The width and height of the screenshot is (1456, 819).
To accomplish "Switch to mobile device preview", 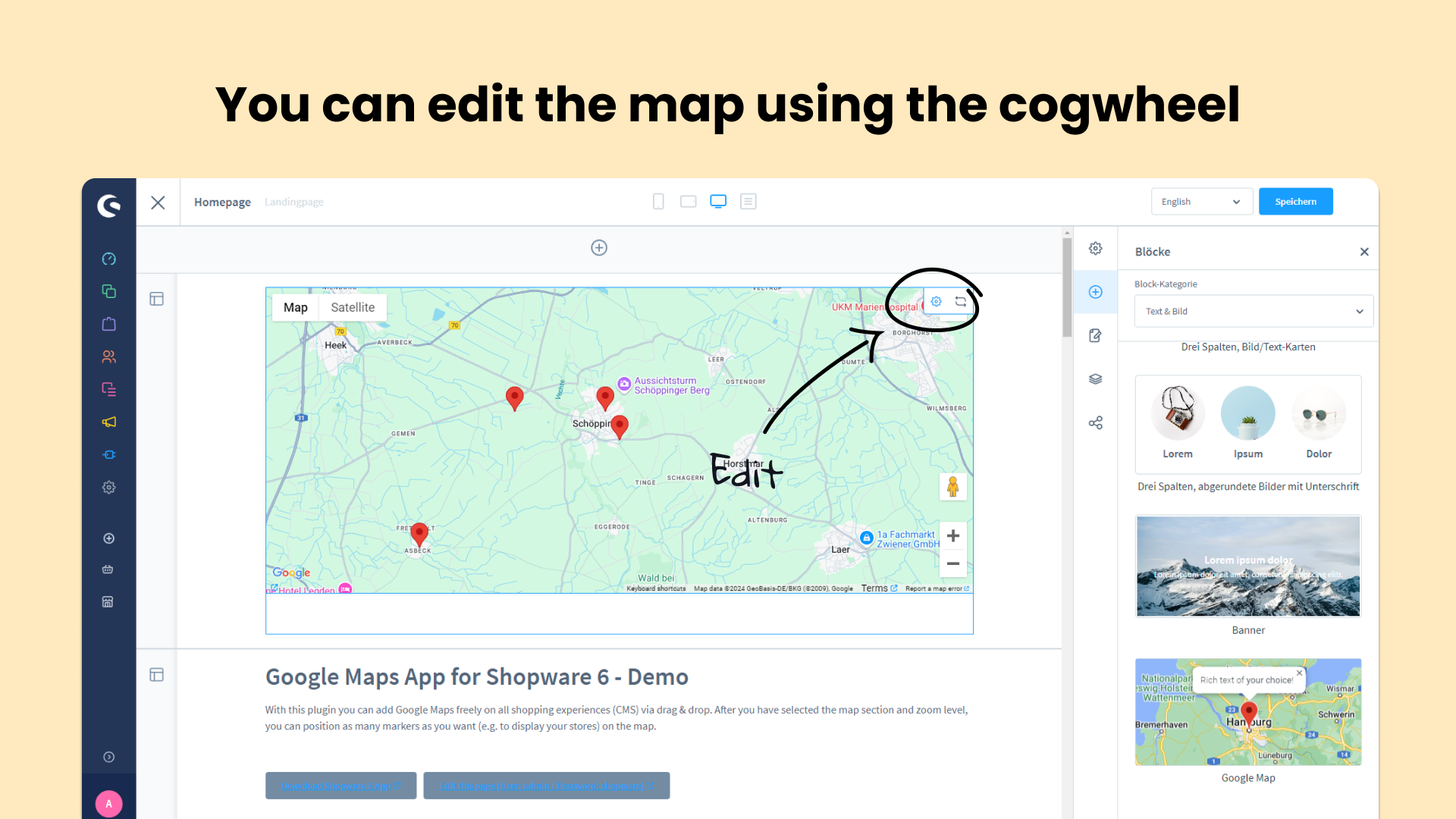I will pyautogui.click(x=658, y=202).
